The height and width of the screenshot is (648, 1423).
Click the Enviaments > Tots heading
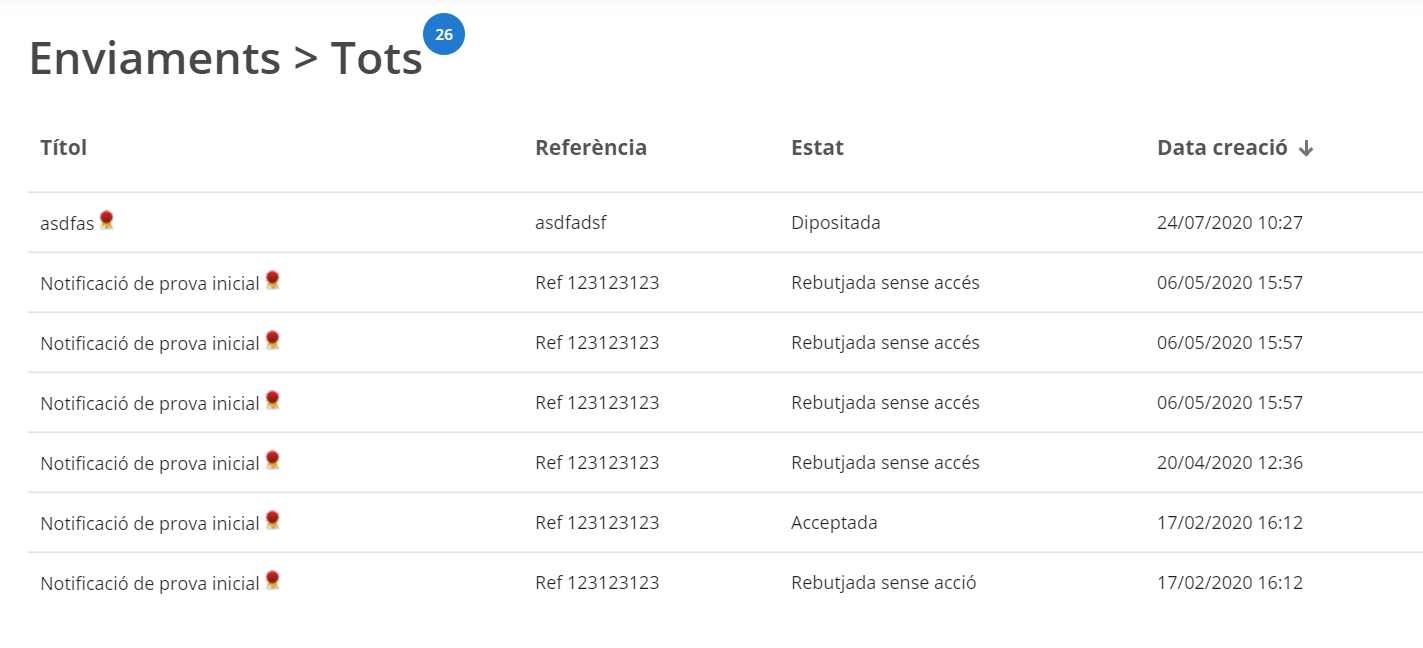click(226, 58)
